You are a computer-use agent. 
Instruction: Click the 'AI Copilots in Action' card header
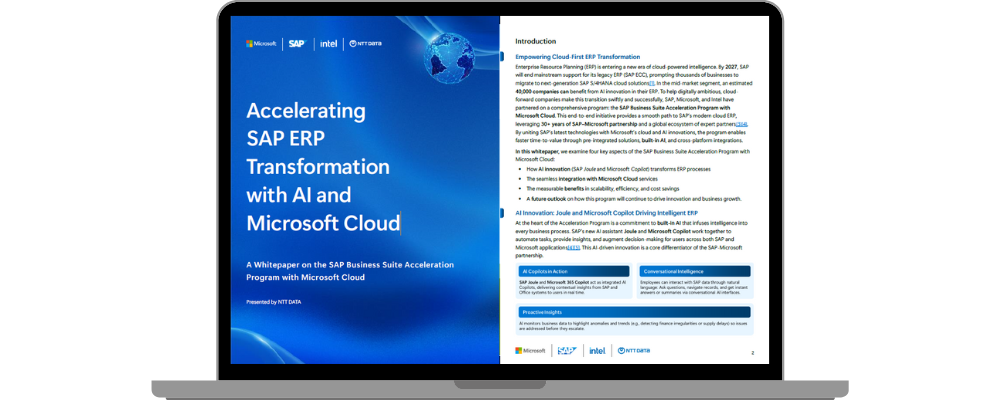(573, 271)
